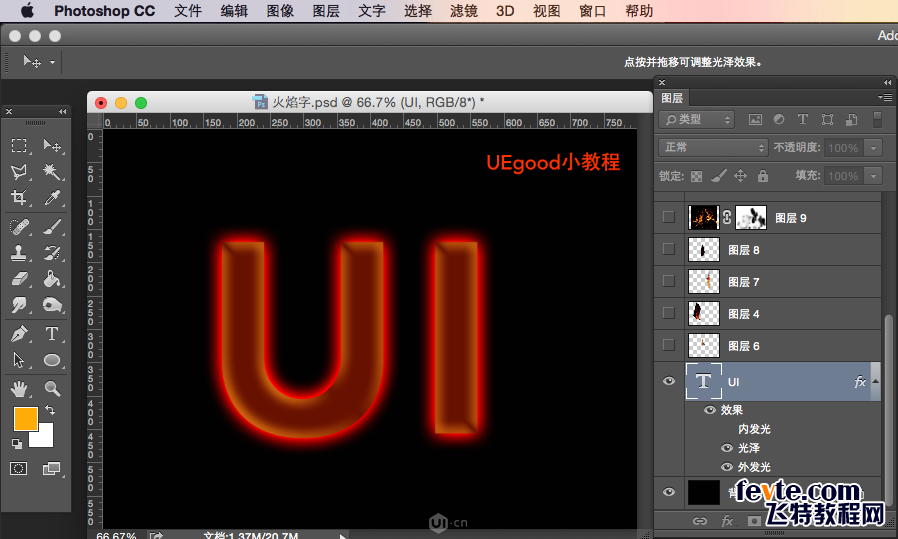Open the 填充 fill dropdown arrow
The height and width of the screenshot is (539, 898).
coord(873,176)
